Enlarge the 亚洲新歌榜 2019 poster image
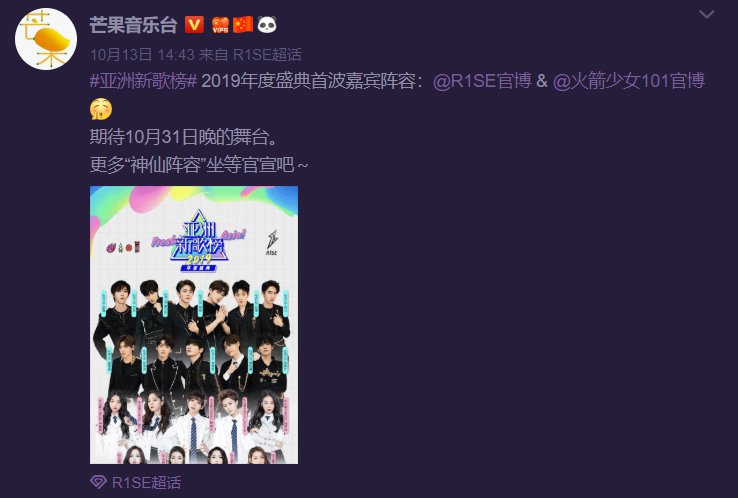 point(194,325)
